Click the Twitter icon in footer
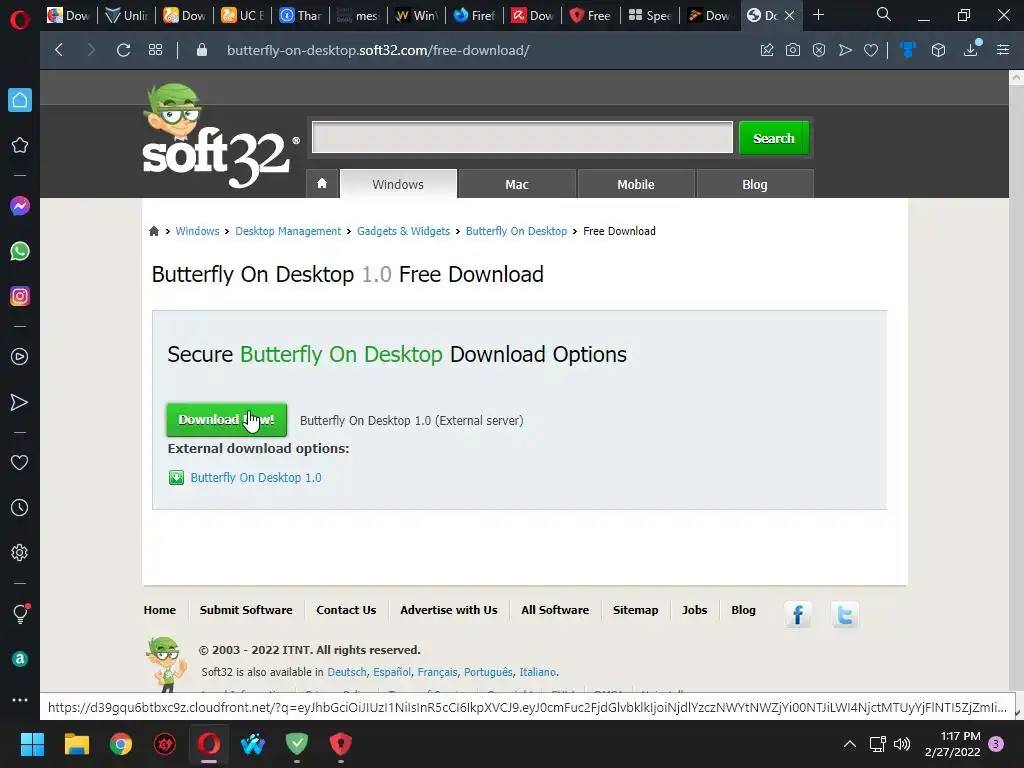The width and height of the screenshot is (1024, 768). (x=844, y=615)
